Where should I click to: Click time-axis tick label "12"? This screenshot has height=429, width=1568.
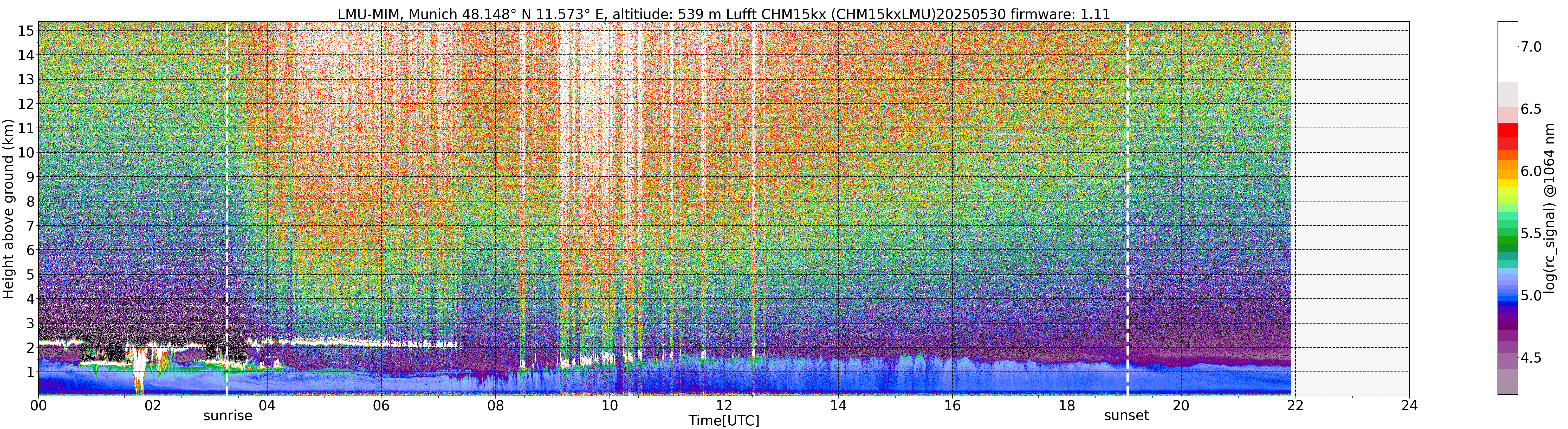pos(724,406)
